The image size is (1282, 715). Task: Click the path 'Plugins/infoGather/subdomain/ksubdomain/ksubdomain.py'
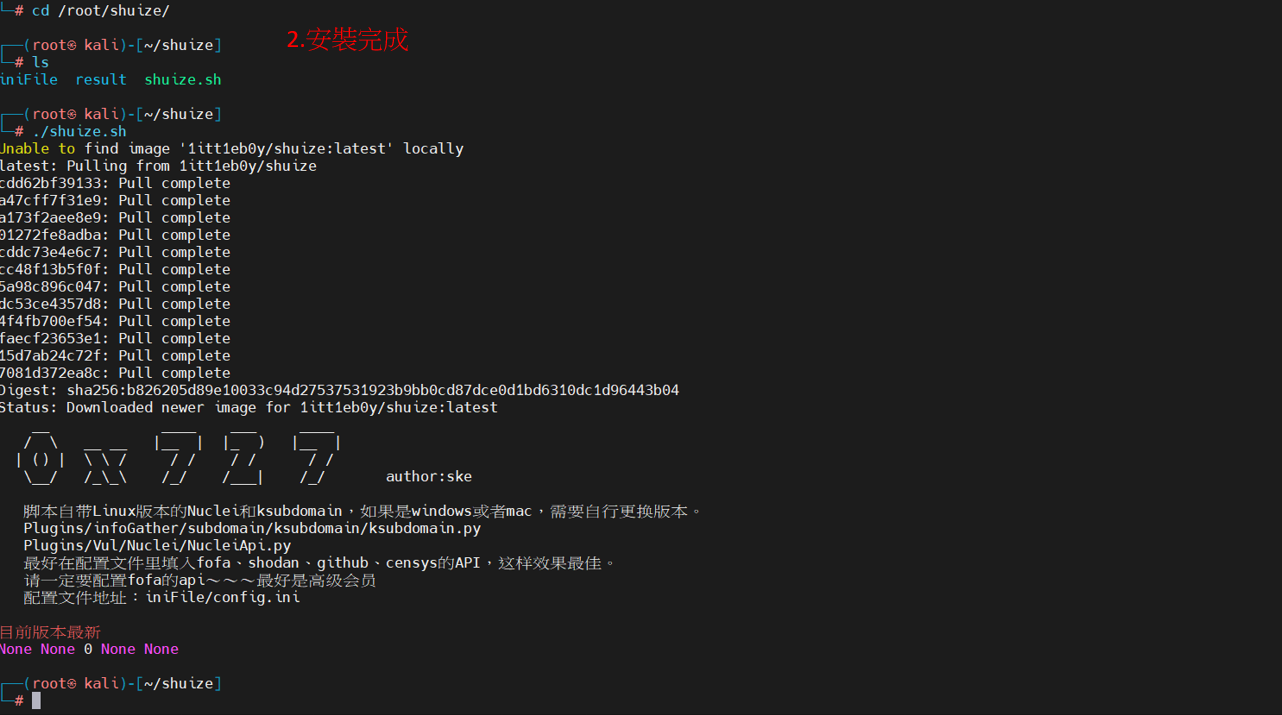pyautogui.click(x=252, y=528)
